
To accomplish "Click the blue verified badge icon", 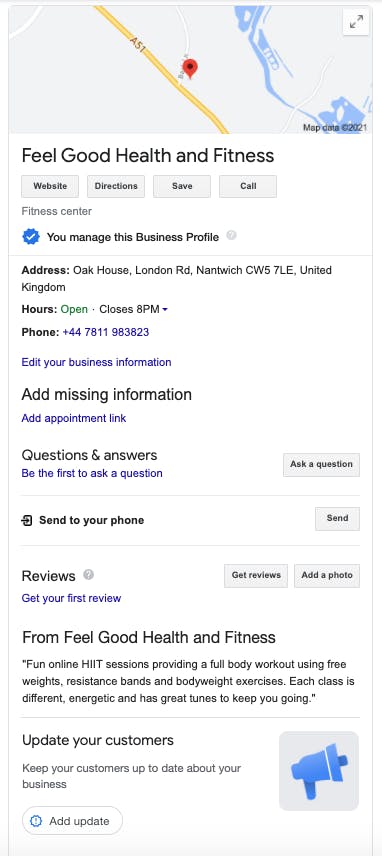I will [x=31, y=237].
